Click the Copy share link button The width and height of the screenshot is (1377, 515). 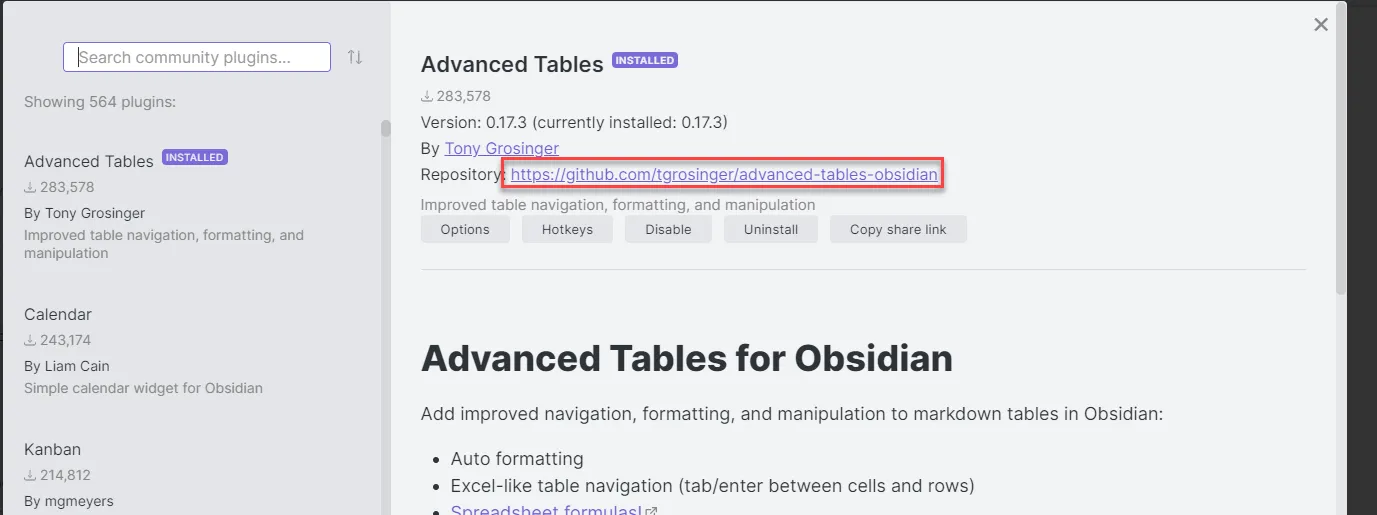point(898,229)
